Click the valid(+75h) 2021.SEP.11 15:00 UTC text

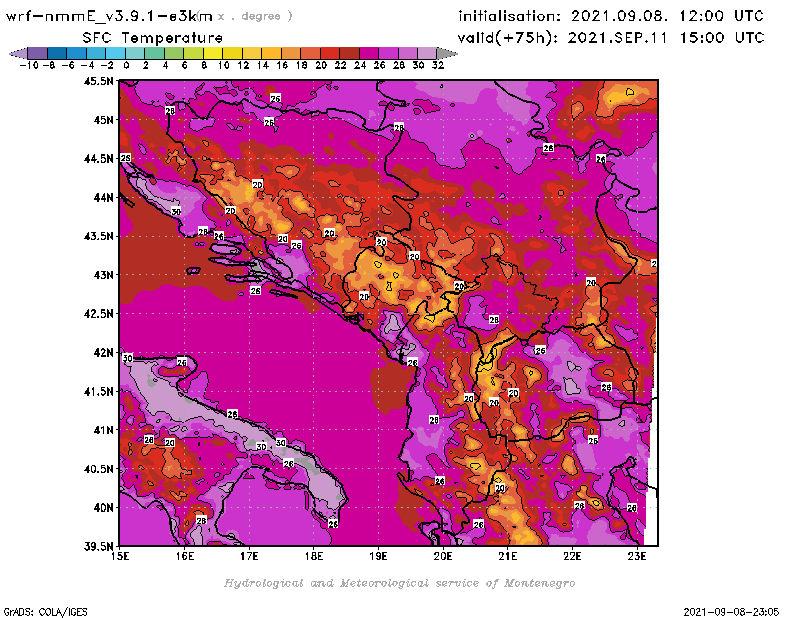click(x=611, y=38)
